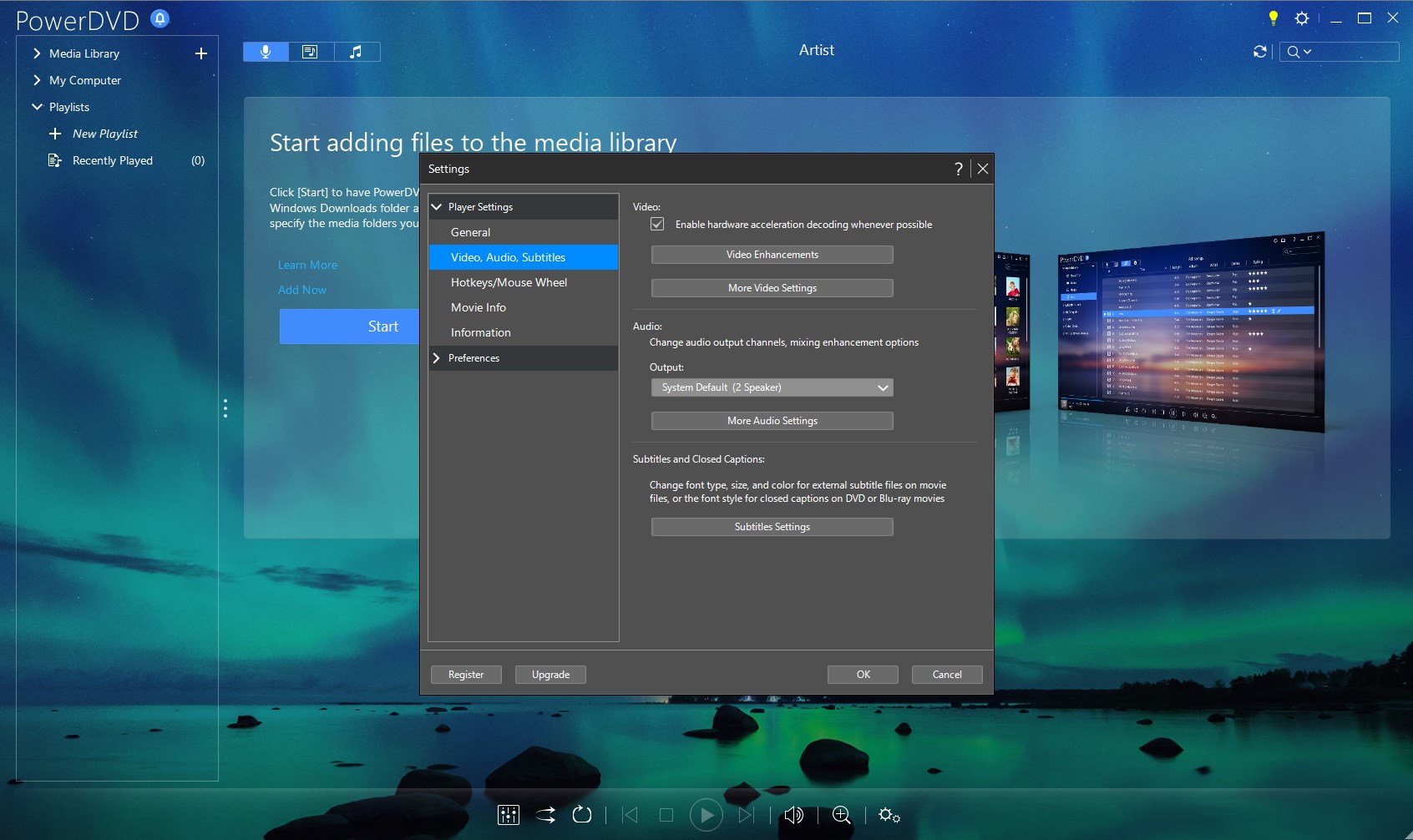Expand the Media Library tree
1413x840 pixels.
(x=38, y=53)
